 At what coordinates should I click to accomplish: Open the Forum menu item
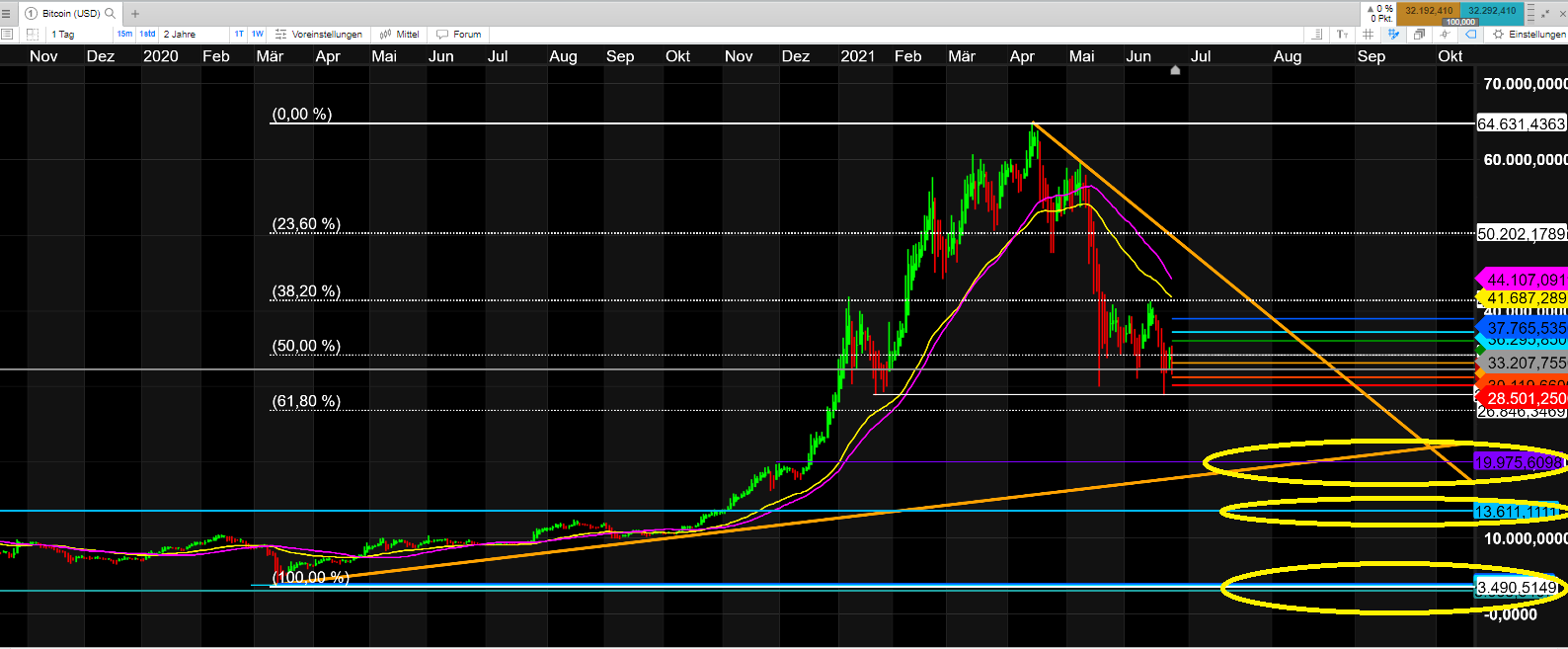pyautogui.click(x=459, y=35)
